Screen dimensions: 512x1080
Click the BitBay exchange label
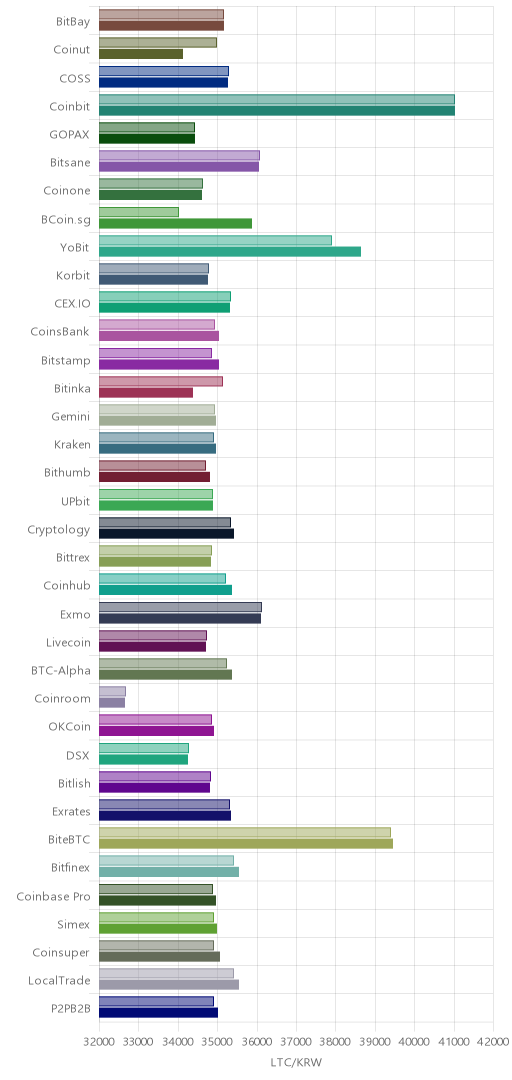[73, 21]
